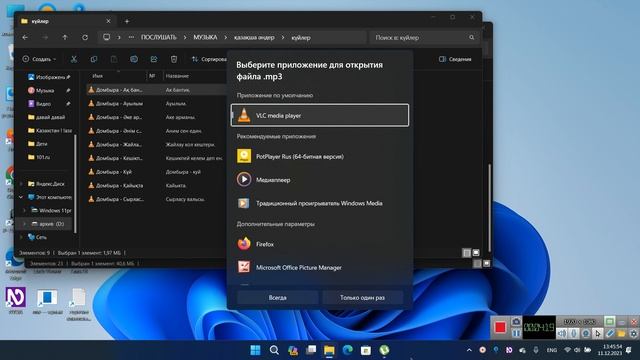Click the Только один раз button
Image resolution: width=640 pixels, height=360 pixels.
point(362,298)
